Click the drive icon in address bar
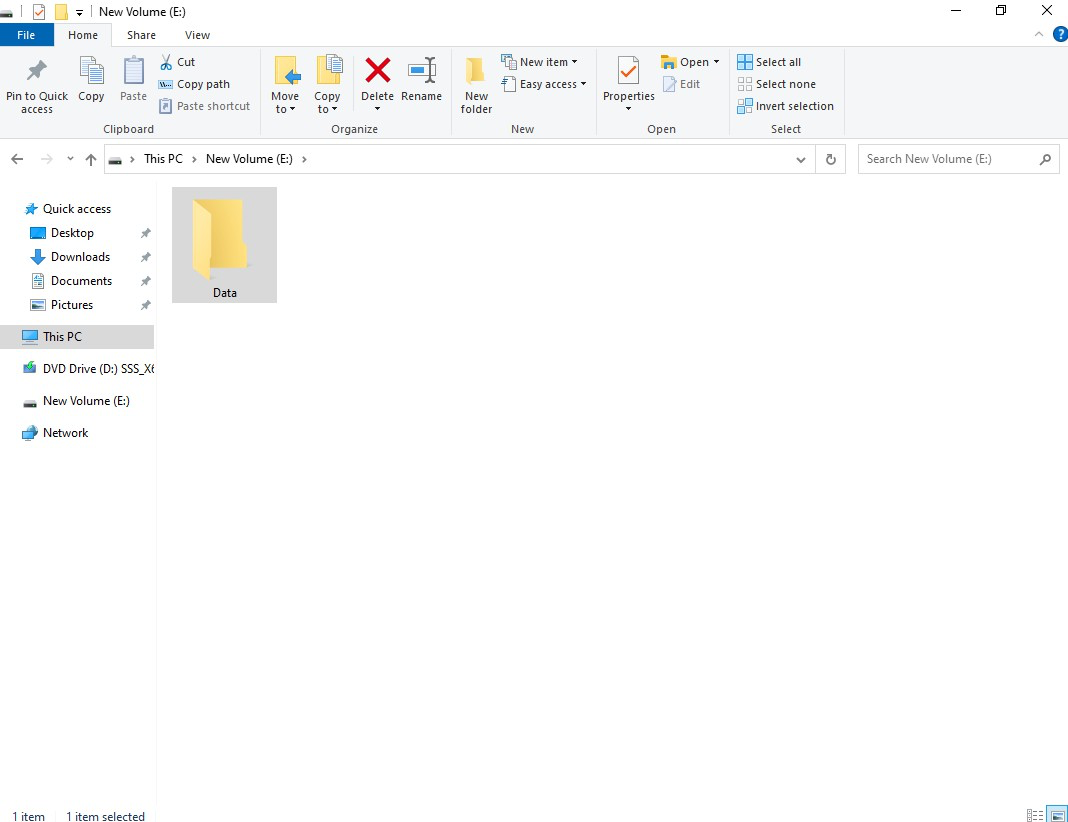This screenshot has height=822, width=1068. pyautogui.click(x=115, y=160)
